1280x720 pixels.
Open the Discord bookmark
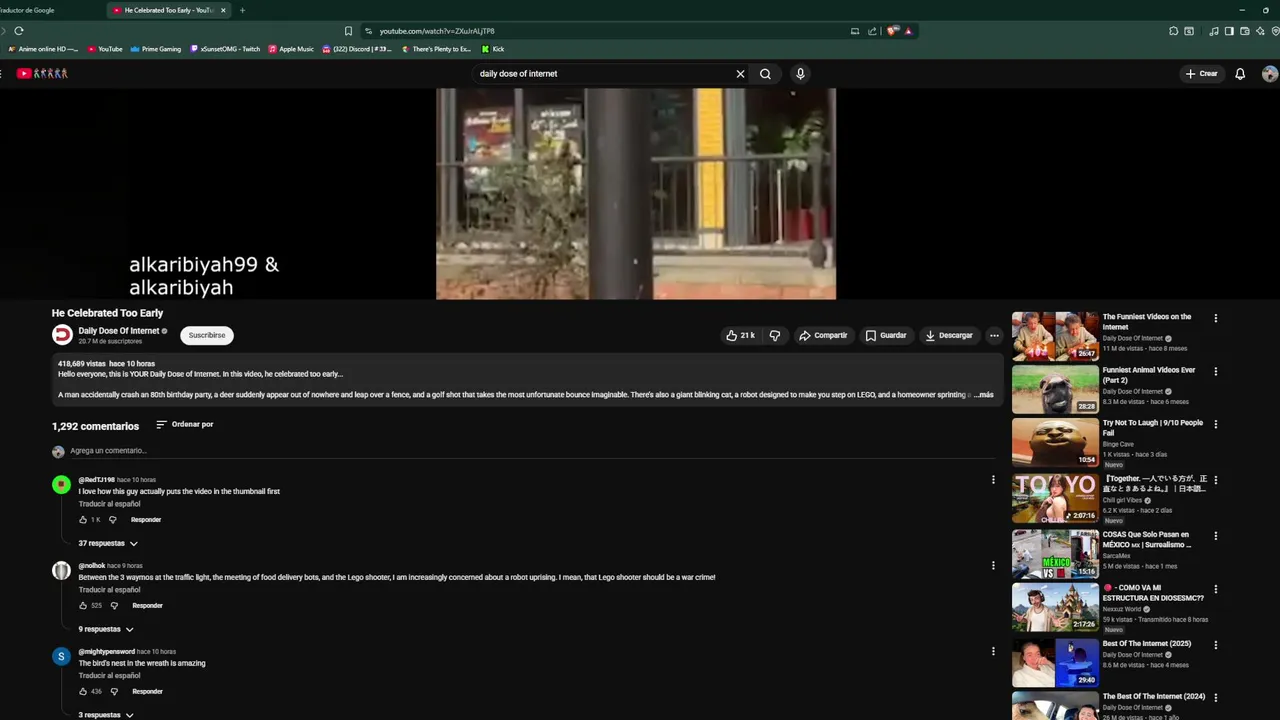coord(357,49)
